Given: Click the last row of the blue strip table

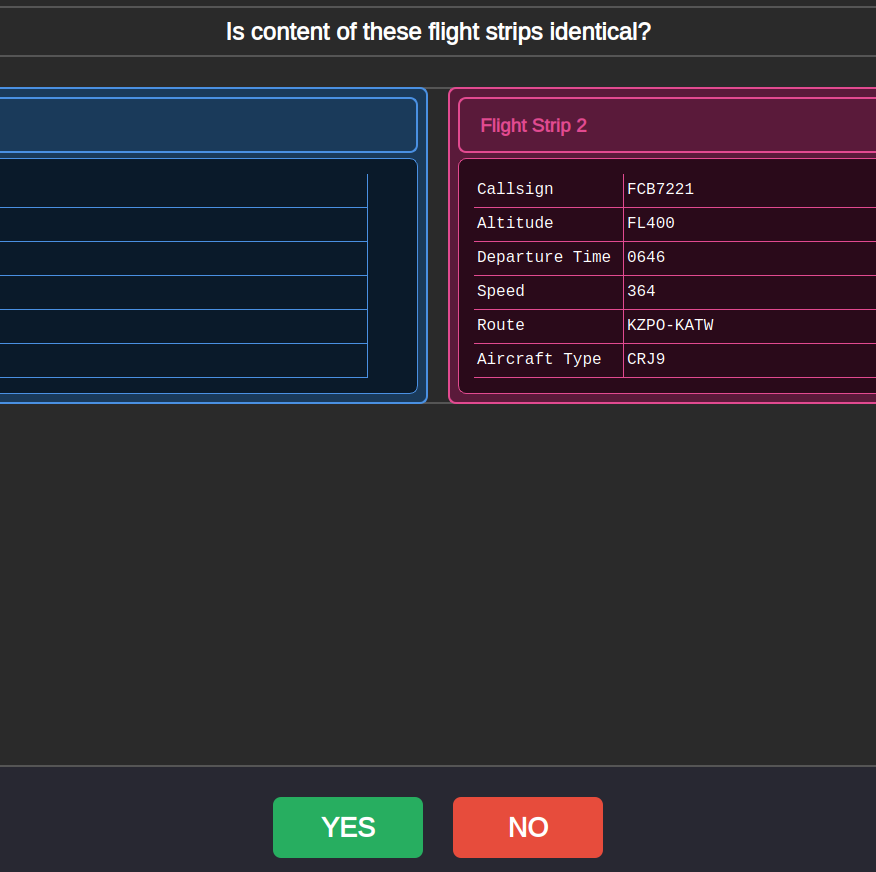Looking at the screenshot, I should click(180, 360).
